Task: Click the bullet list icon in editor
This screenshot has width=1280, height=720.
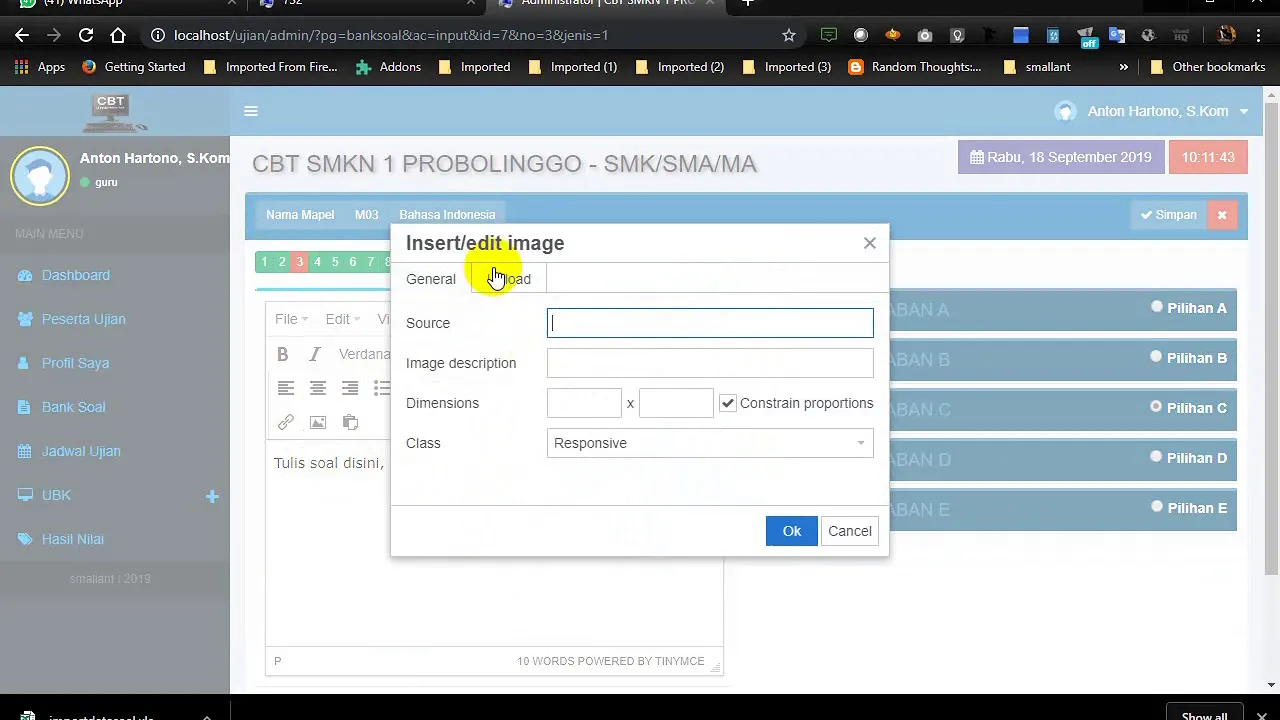Action: click(x=381, y=388)
